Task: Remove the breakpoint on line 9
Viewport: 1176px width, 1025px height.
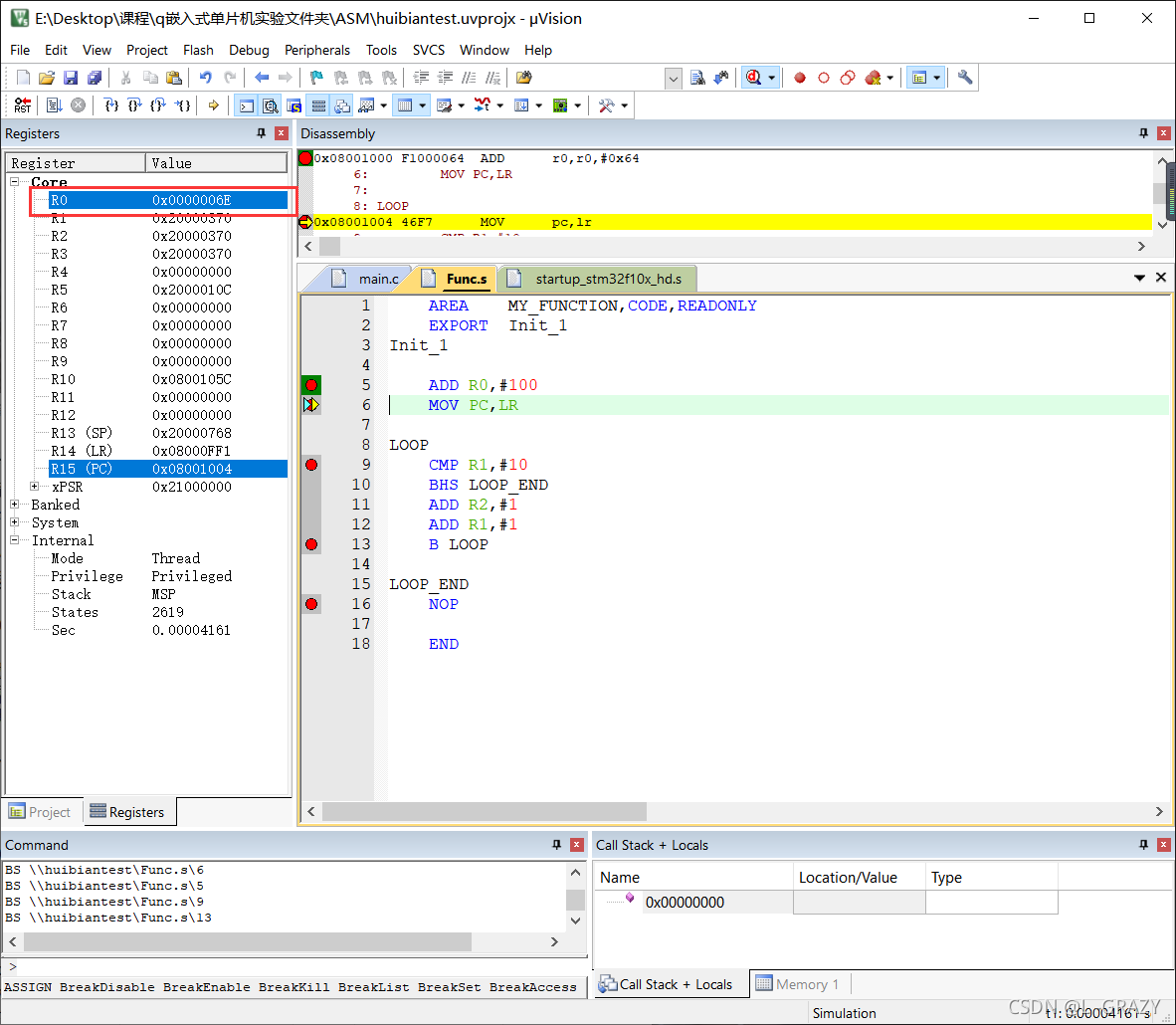Action: coord(311,465)
